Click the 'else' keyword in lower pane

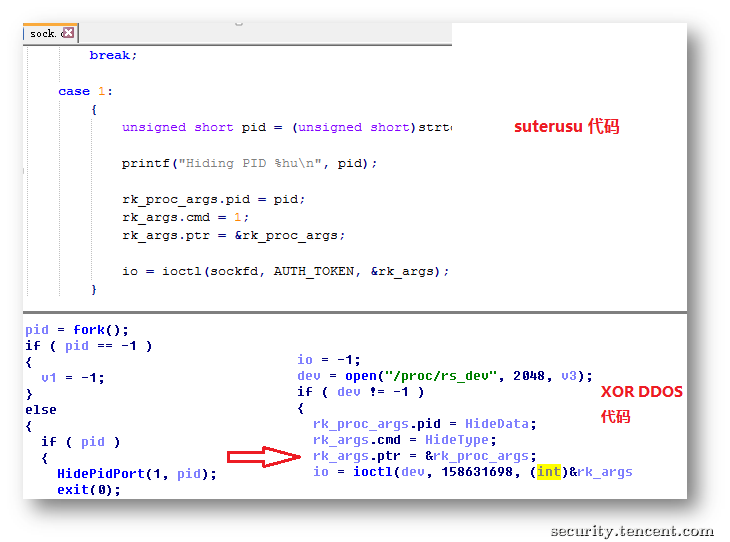point(41,409)
